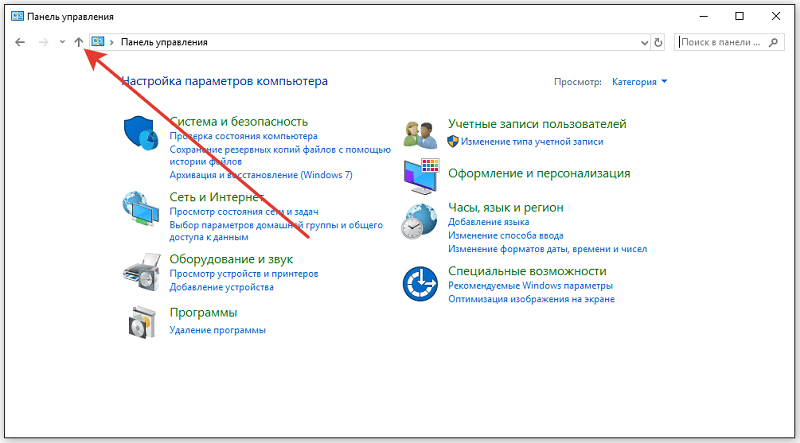Click the breadcrumb chevron before Панель управления
This screenshot has height=443, width=800.
(112, 42)
